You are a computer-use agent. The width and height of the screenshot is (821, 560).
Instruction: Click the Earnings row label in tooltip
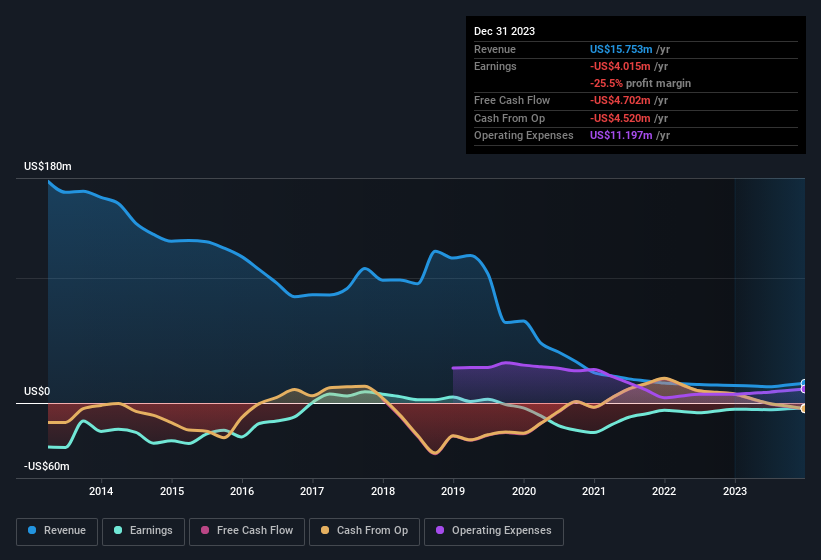click(x=495, y=66)
